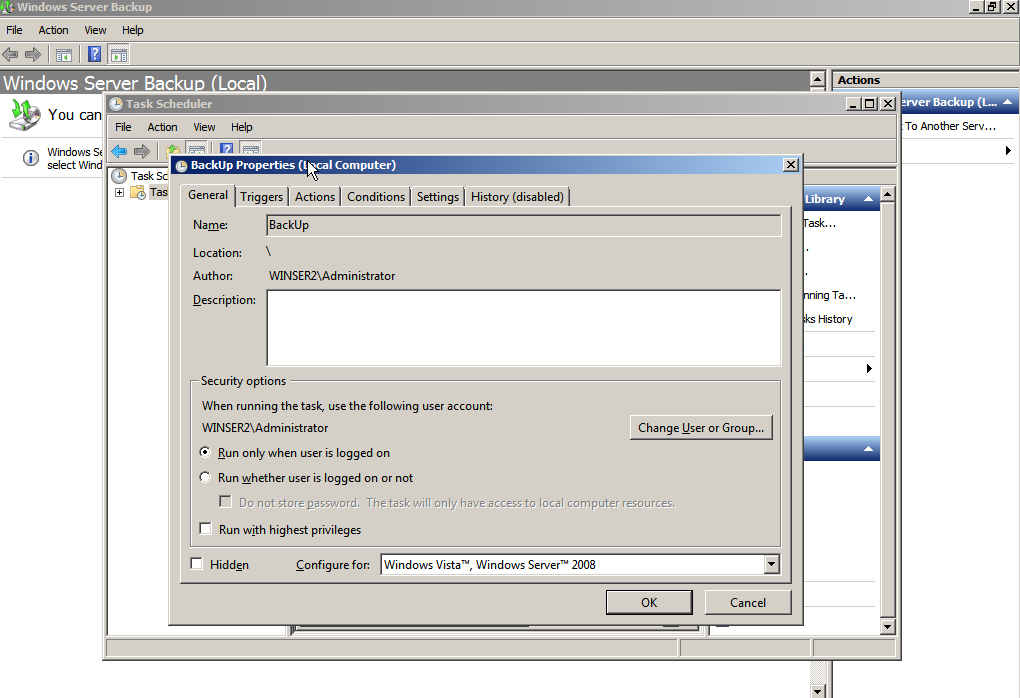1020x698 pixels.
Task: Click the Help icon in Task Scheduler toolbar
Action: coord(226,149)
